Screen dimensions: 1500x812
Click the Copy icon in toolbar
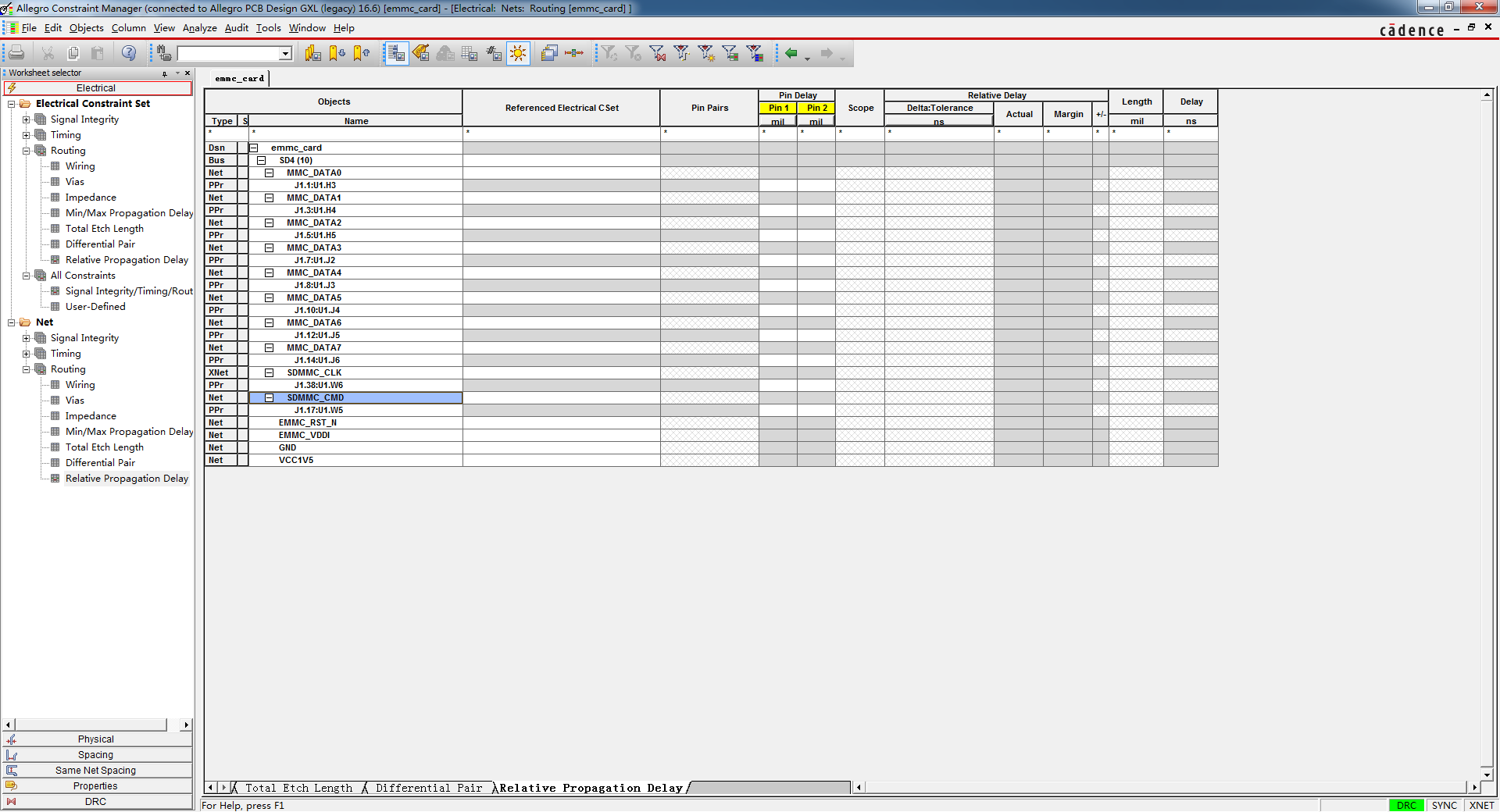[73, 53]
